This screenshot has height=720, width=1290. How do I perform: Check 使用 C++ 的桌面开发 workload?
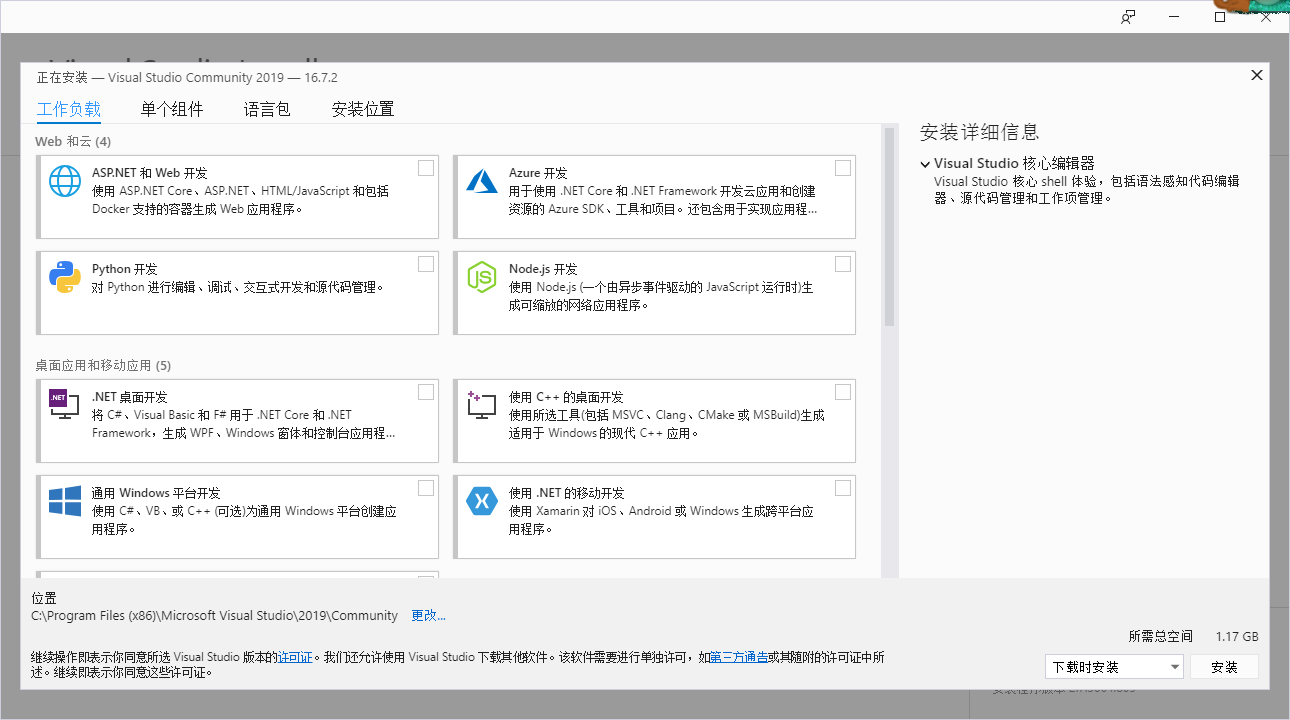(x=843, y=392)
